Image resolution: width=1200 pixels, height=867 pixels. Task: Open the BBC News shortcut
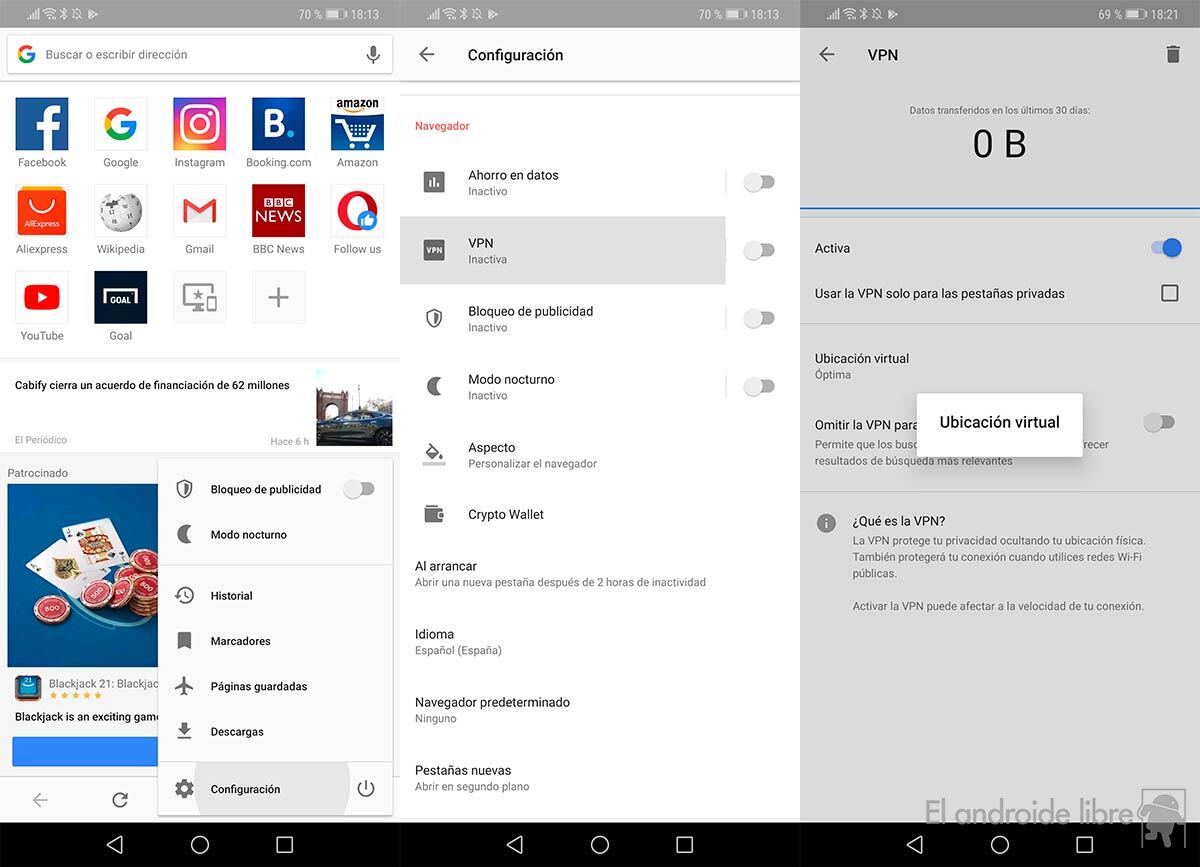(278, 211)
